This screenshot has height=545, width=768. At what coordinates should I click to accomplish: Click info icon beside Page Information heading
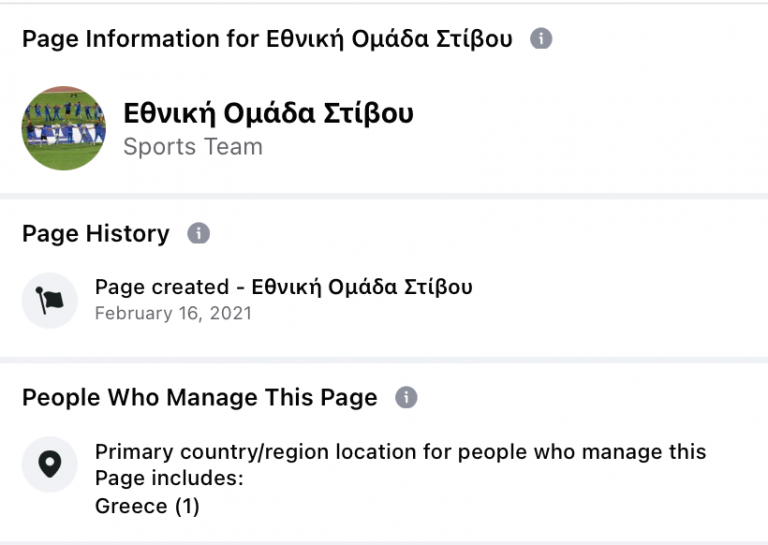click(541, 39)
